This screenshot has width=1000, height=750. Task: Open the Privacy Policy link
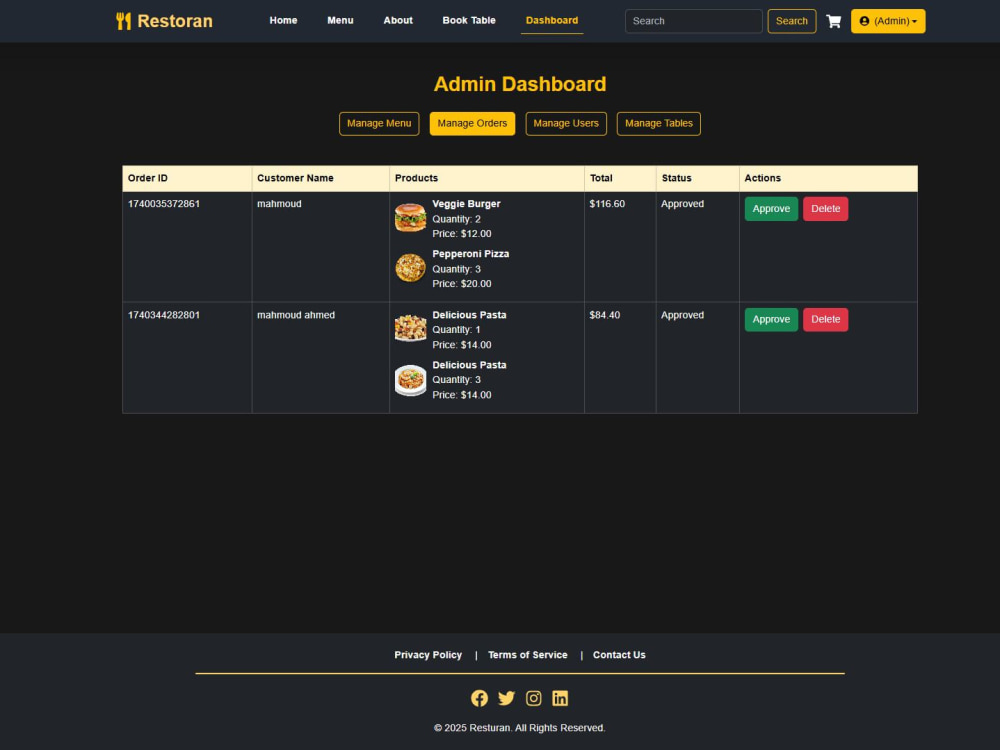click(428, 655)
